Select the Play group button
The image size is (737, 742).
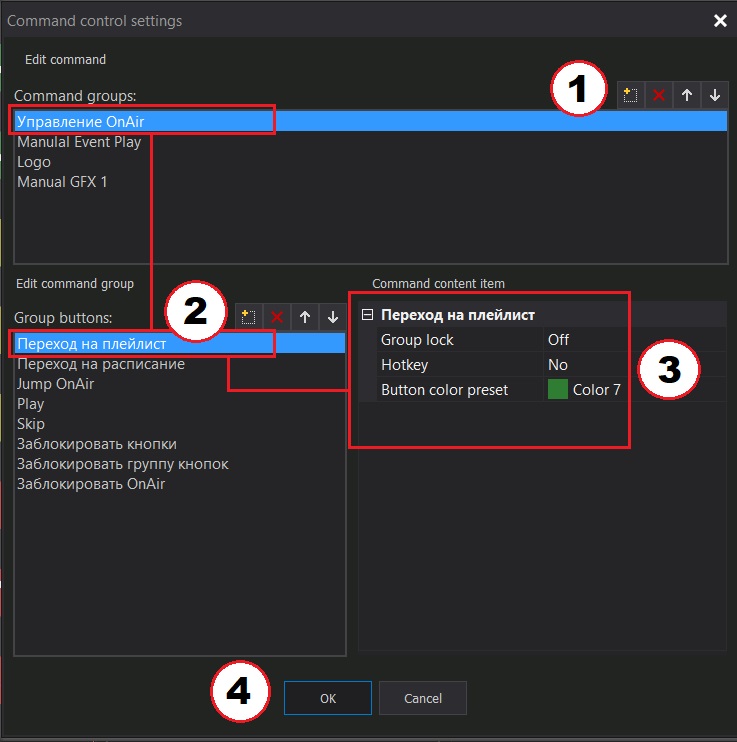coord(180,404)
